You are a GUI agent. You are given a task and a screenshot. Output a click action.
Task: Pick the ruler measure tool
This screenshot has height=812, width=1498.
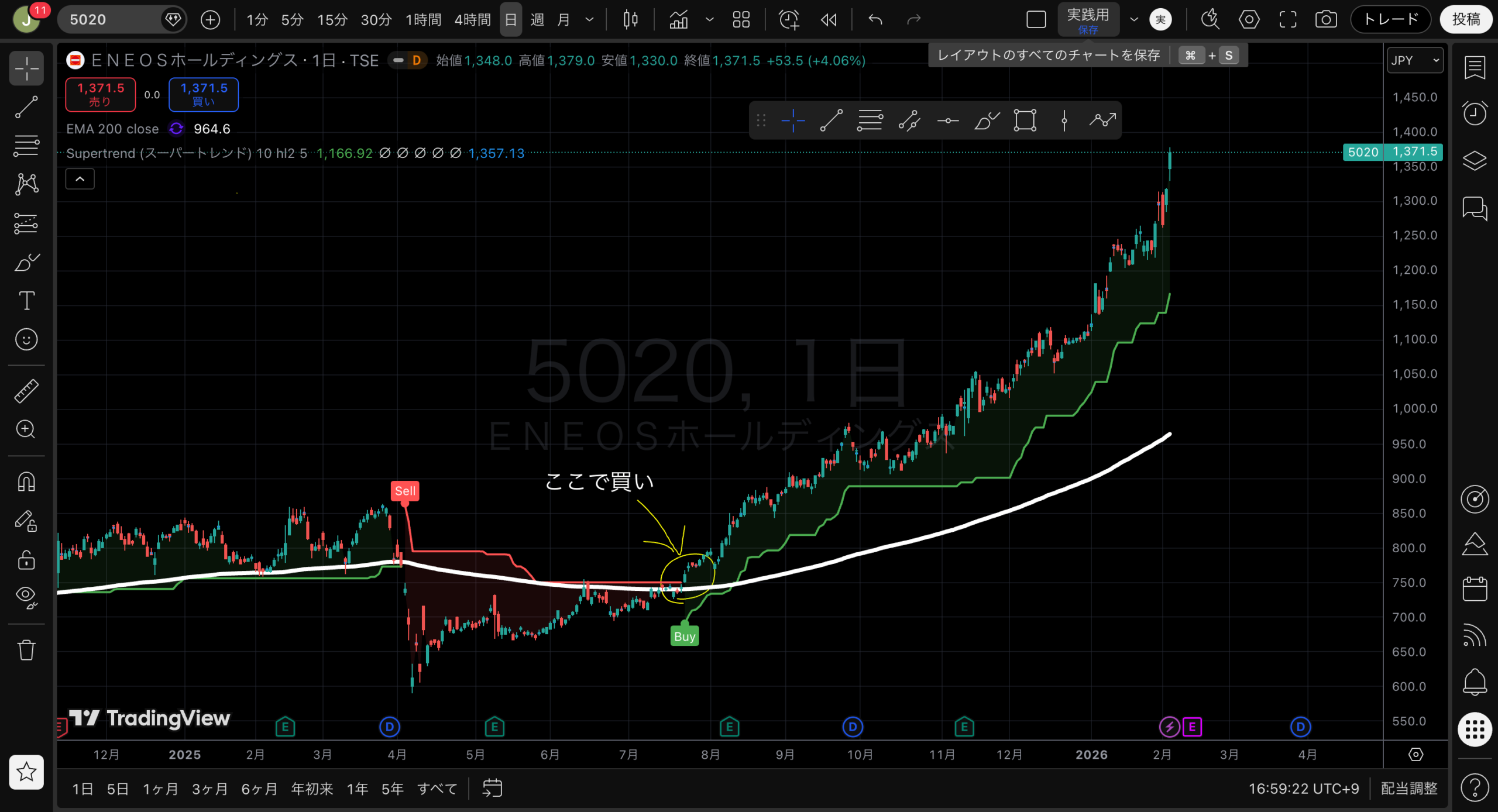26,391
